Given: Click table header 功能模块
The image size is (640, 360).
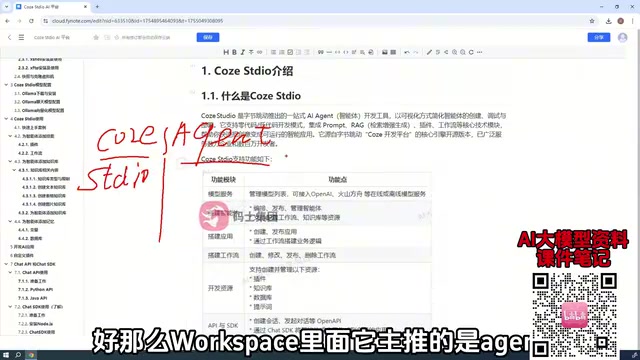Looking at the screenshot, I should coord(223,180).
